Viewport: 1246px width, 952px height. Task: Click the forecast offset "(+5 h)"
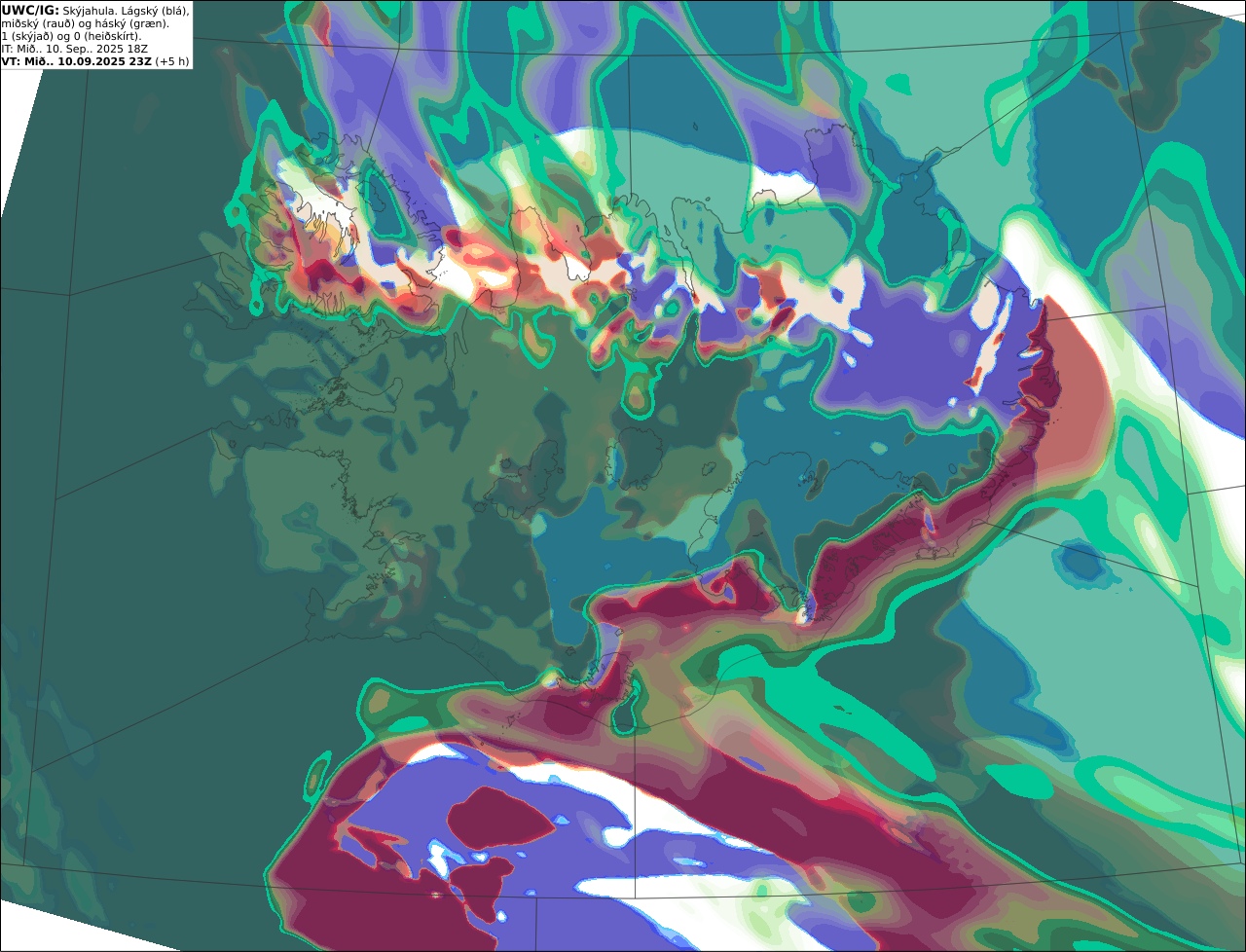[171, 61]
